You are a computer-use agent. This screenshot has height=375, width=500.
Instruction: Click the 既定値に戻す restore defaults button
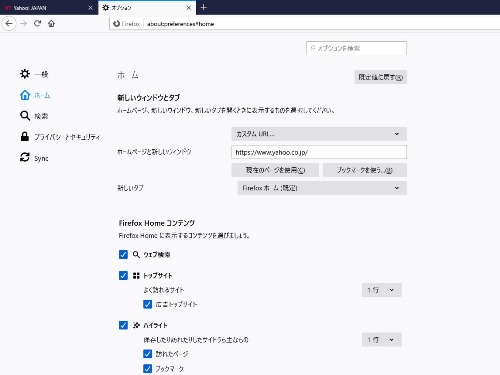381,77
